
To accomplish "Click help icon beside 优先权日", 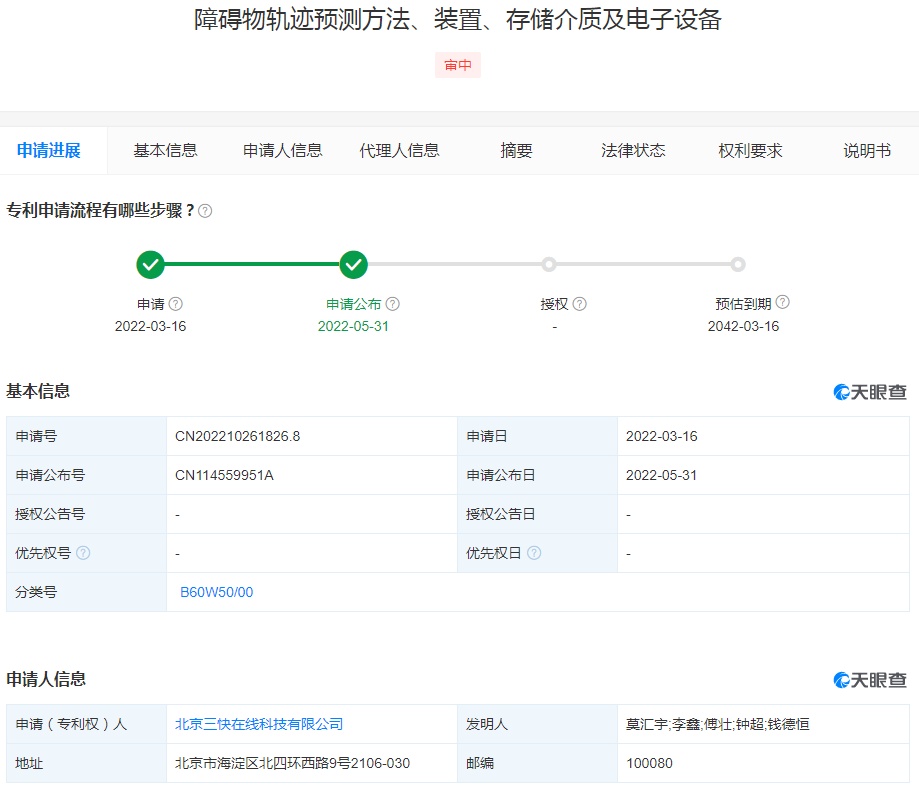I will tap(534, 553).
